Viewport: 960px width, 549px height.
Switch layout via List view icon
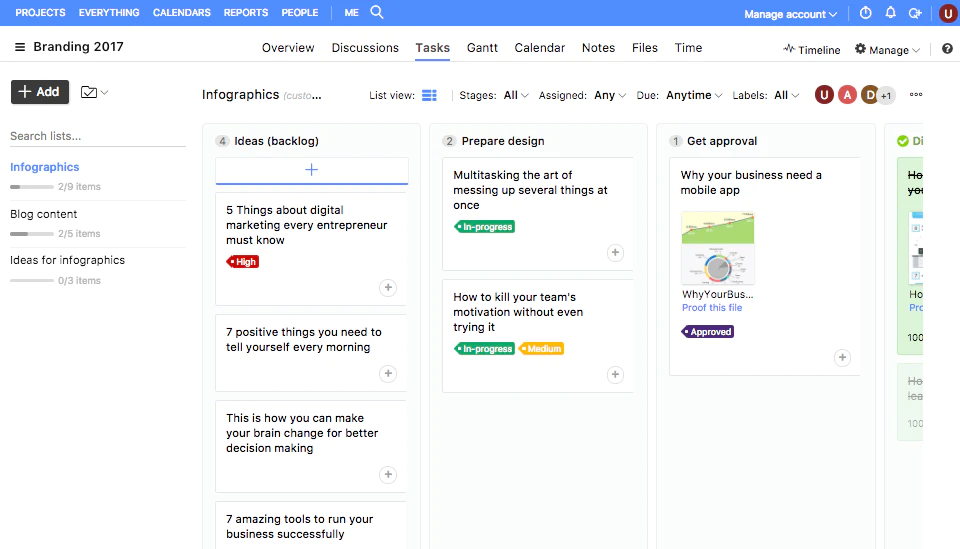[429, 95]
